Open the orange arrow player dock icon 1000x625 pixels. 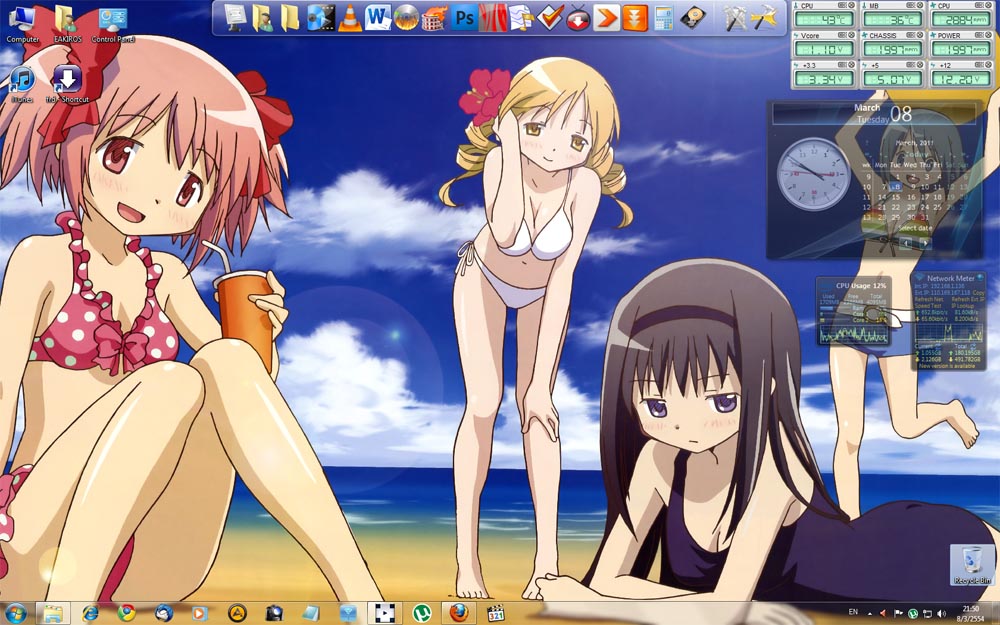pos(606,18)
